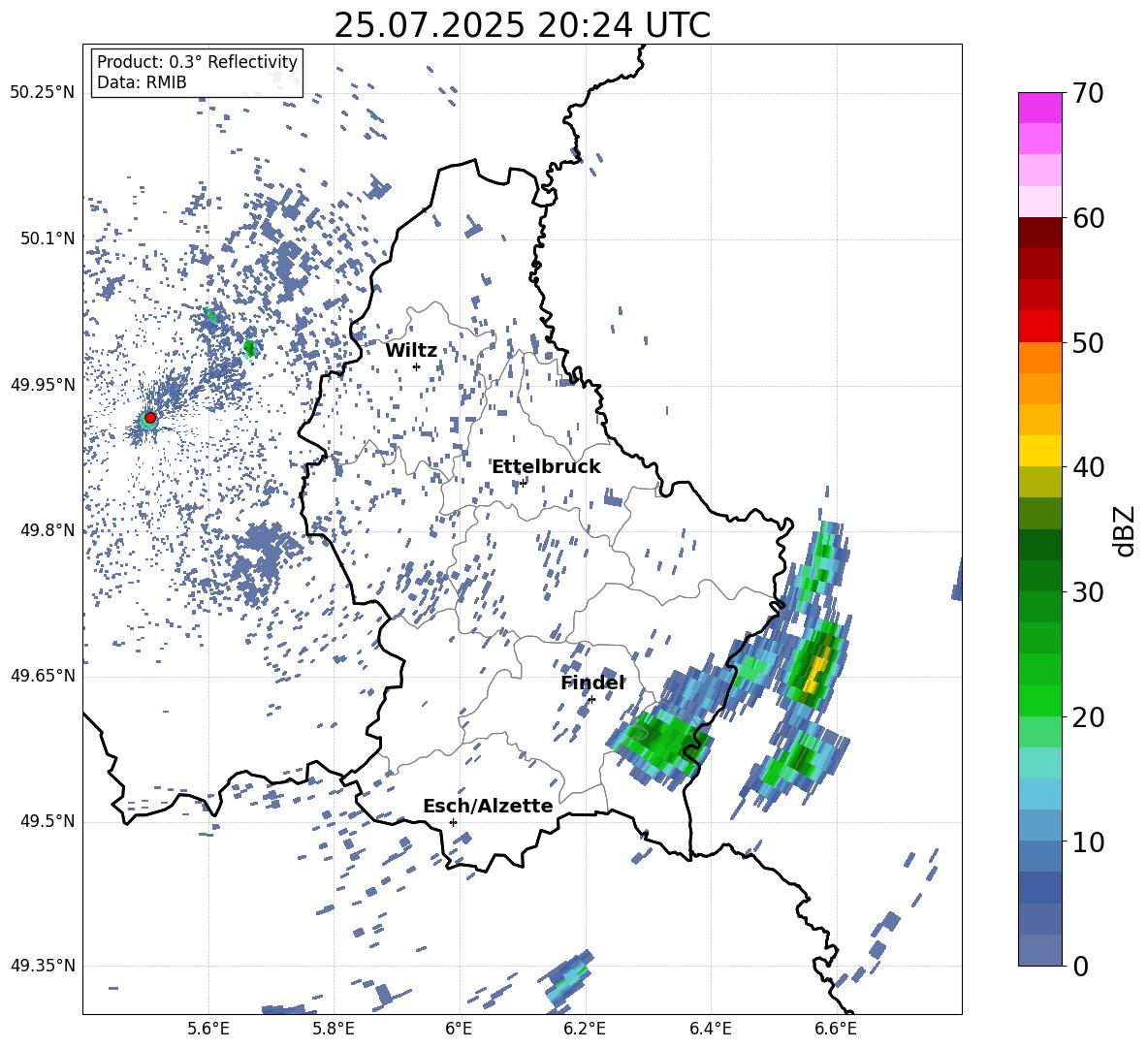Click the 49.95°N latitude label

point(43,384)
